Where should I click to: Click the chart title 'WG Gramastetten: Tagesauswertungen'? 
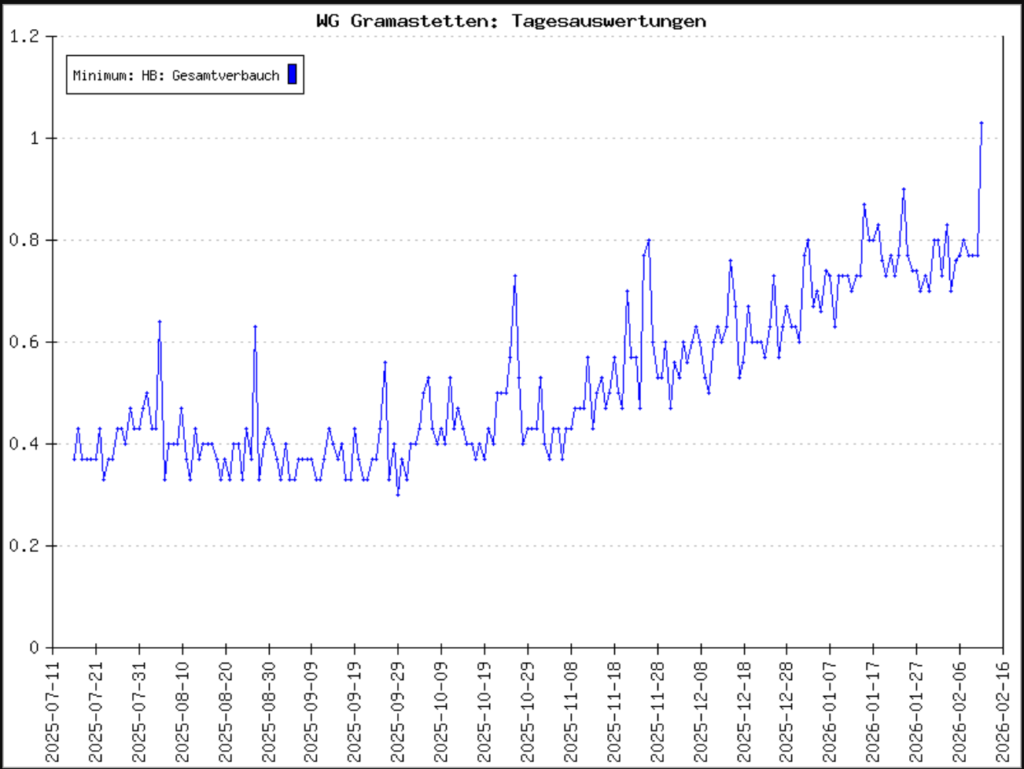point(511,20)
